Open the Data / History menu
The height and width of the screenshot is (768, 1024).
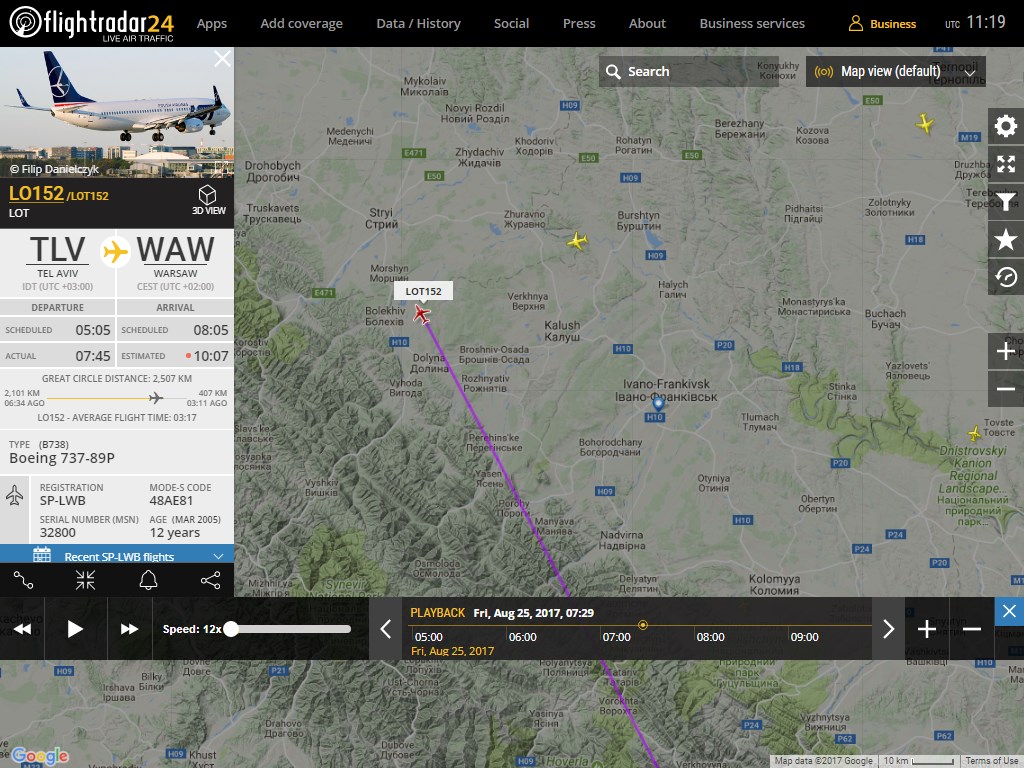419,24
